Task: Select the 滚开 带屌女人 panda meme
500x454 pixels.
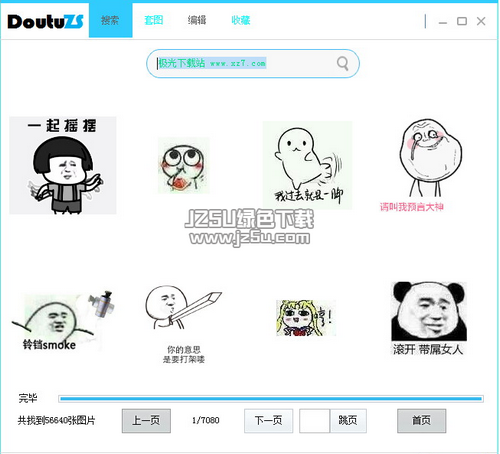Action: 429,319
